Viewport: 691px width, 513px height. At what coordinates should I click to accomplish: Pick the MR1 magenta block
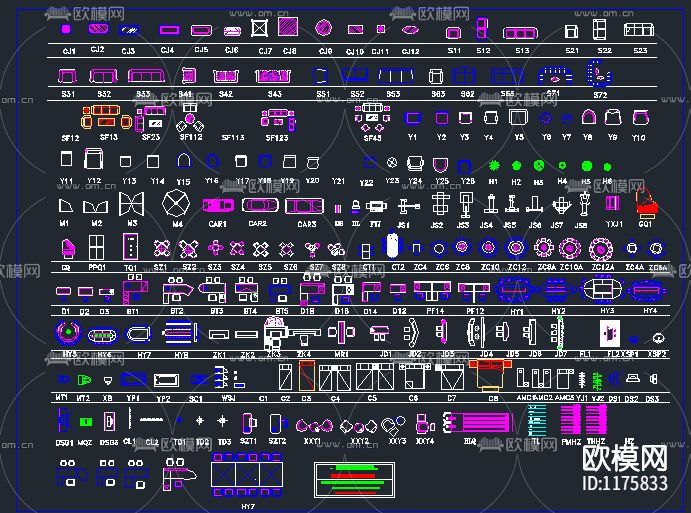(x=342, y=332)
